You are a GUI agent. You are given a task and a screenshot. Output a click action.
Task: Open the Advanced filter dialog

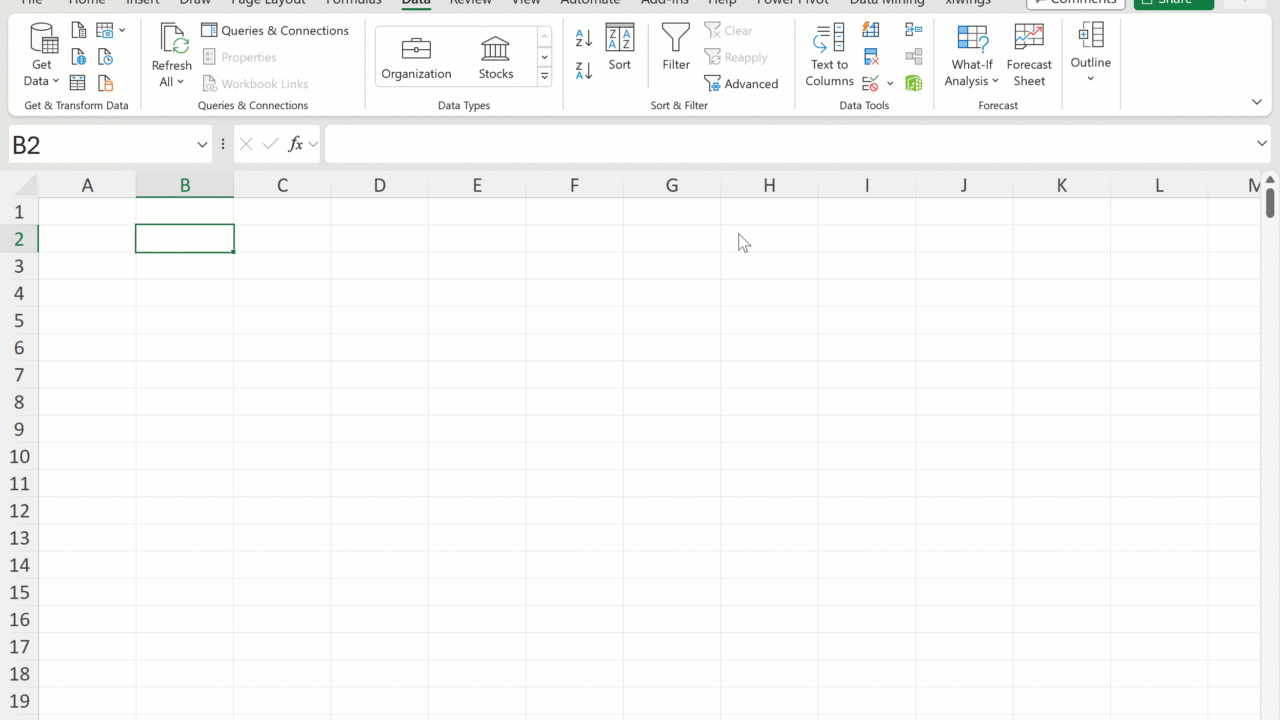click(741, 84)
